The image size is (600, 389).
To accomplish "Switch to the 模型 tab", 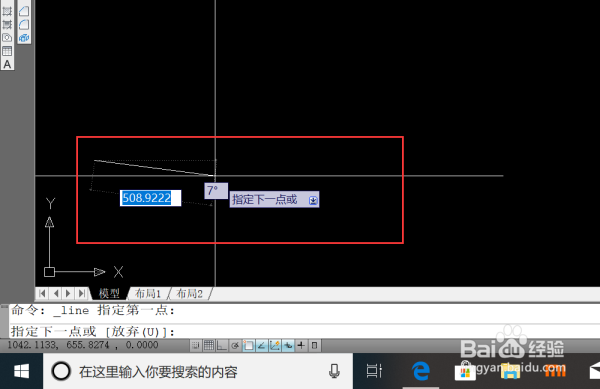I will pyautogui.click(x=109, y=293).
